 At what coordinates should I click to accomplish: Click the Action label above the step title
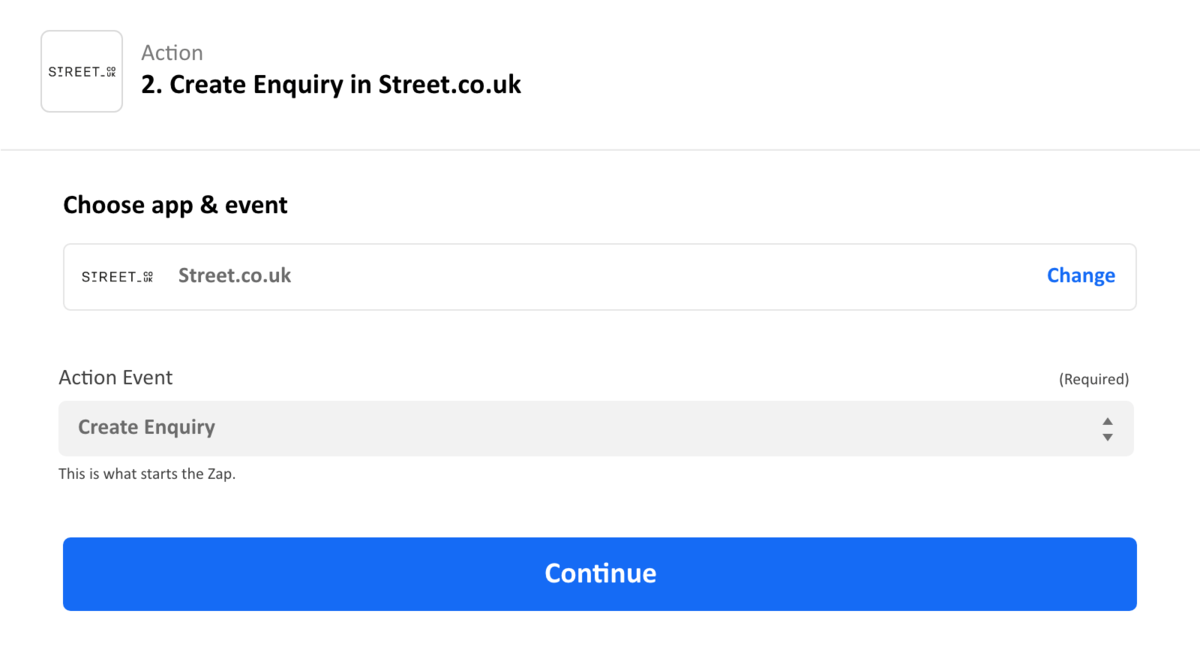click(172, 52)
